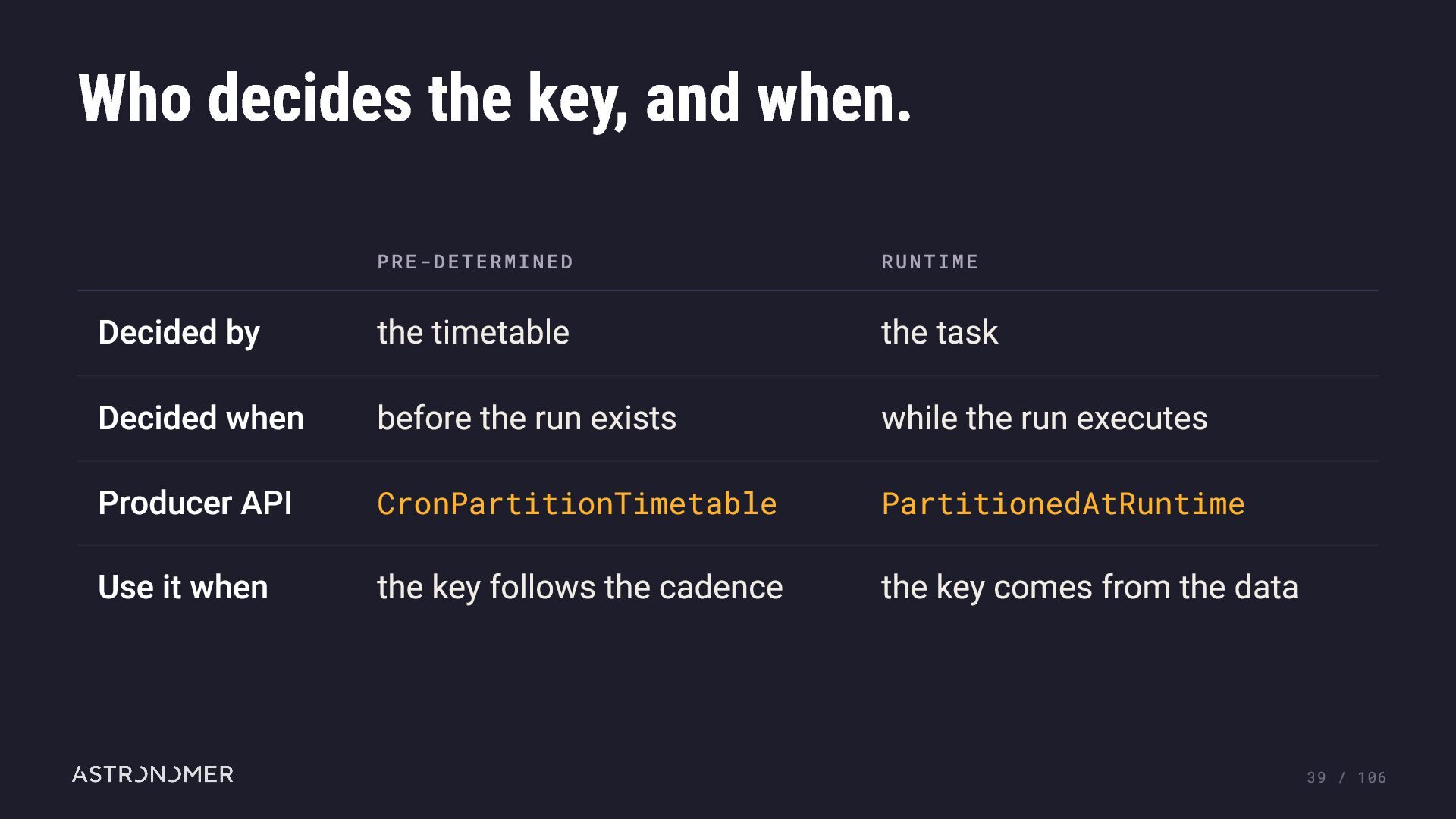Click the slide title heading
The image size is (1456, 819).
[494, 99]
